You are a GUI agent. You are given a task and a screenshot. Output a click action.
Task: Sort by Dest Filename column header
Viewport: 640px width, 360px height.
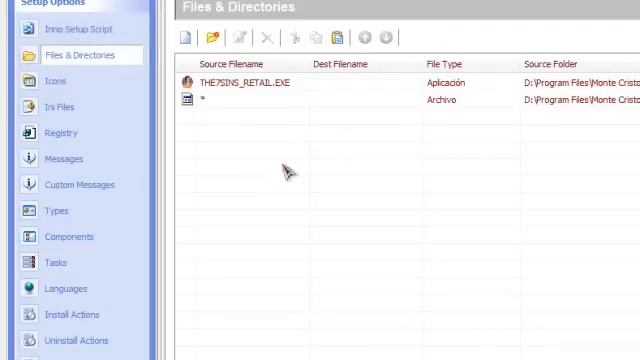pyautogui.click(x=340, y=64)
